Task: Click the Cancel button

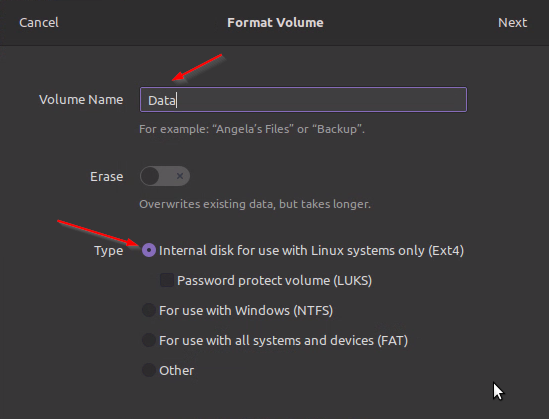Action: coord(39,23)
